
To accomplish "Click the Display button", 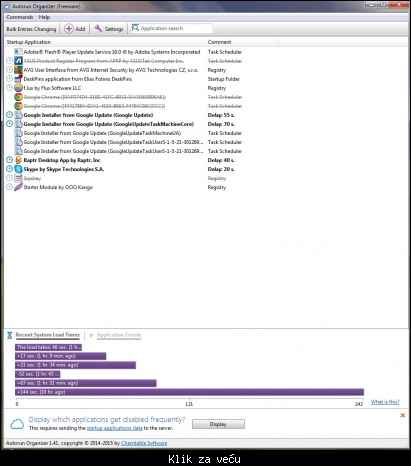I will coord(218,424).
